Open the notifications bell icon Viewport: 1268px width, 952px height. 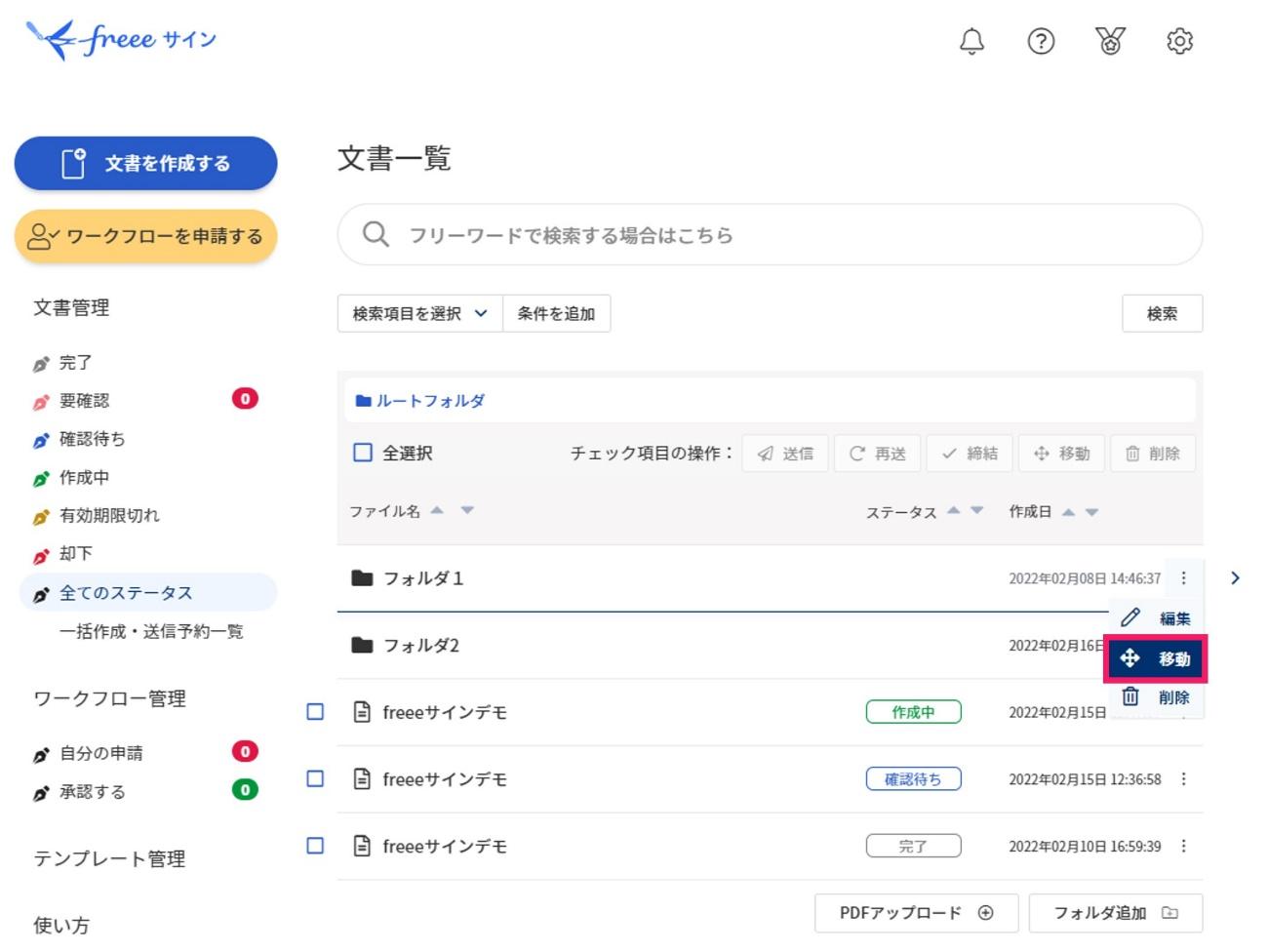click(x=971, y=41)
